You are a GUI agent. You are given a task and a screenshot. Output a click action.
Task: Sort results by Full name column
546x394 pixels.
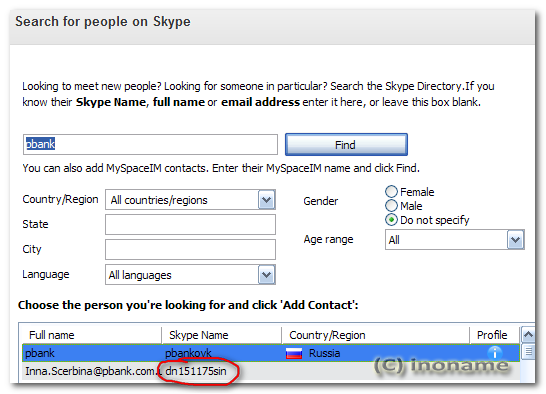click(92, 335)
